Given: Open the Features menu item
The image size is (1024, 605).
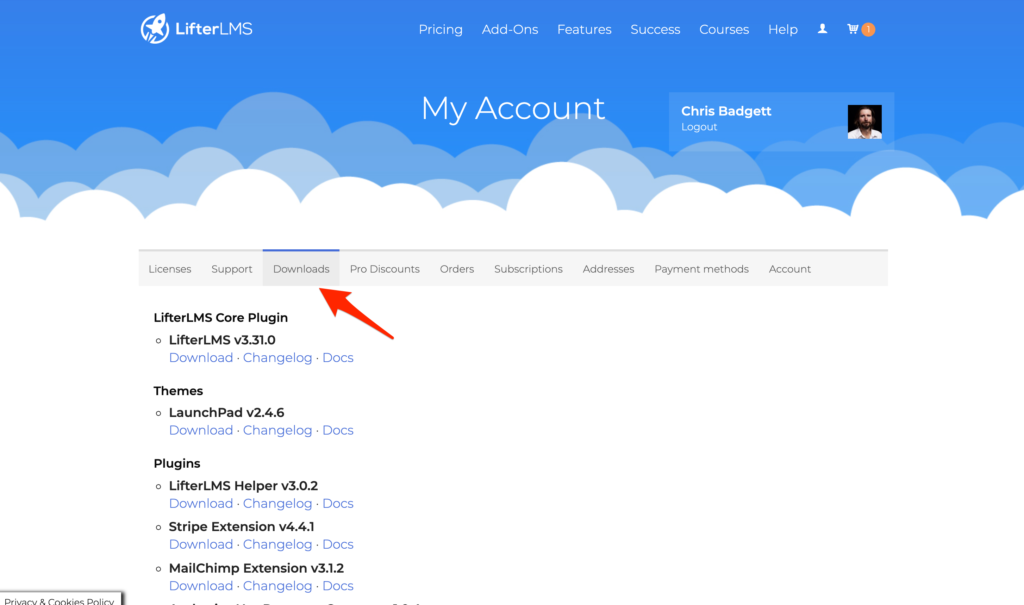Looking at the screenshot, I should point(584,29).
